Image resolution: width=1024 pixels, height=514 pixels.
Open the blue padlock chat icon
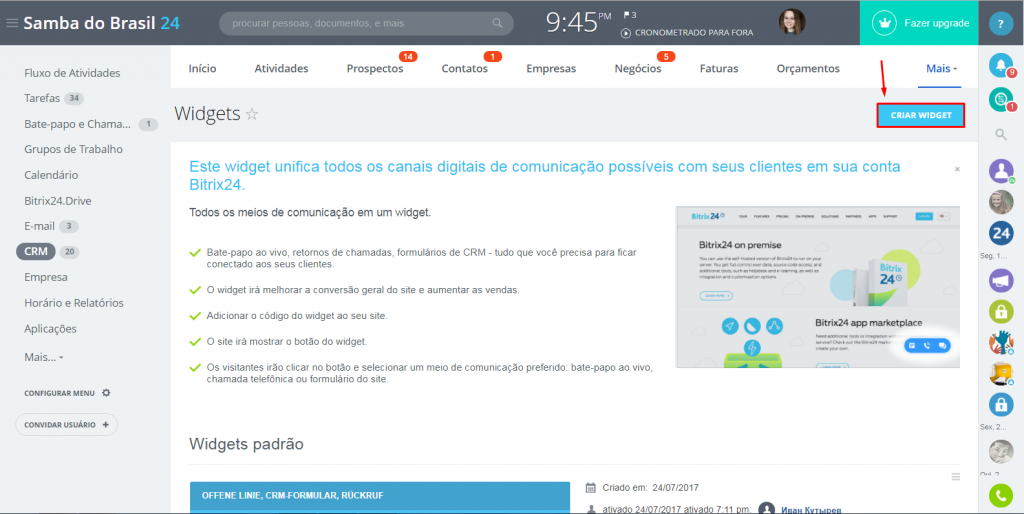coord(1000,405)
